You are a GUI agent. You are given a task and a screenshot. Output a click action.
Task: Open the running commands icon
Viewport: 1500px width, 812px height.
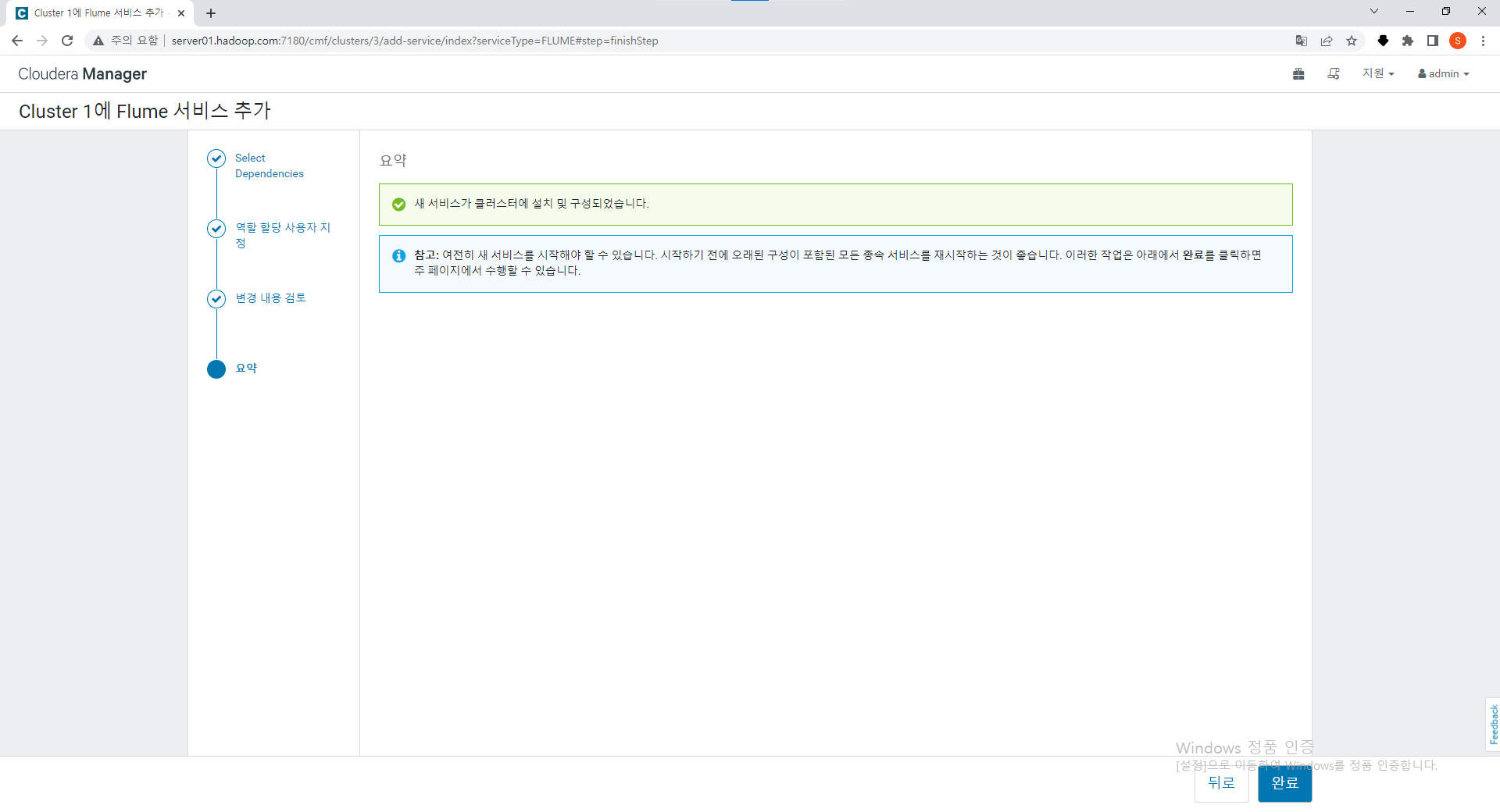[1334, 73]
